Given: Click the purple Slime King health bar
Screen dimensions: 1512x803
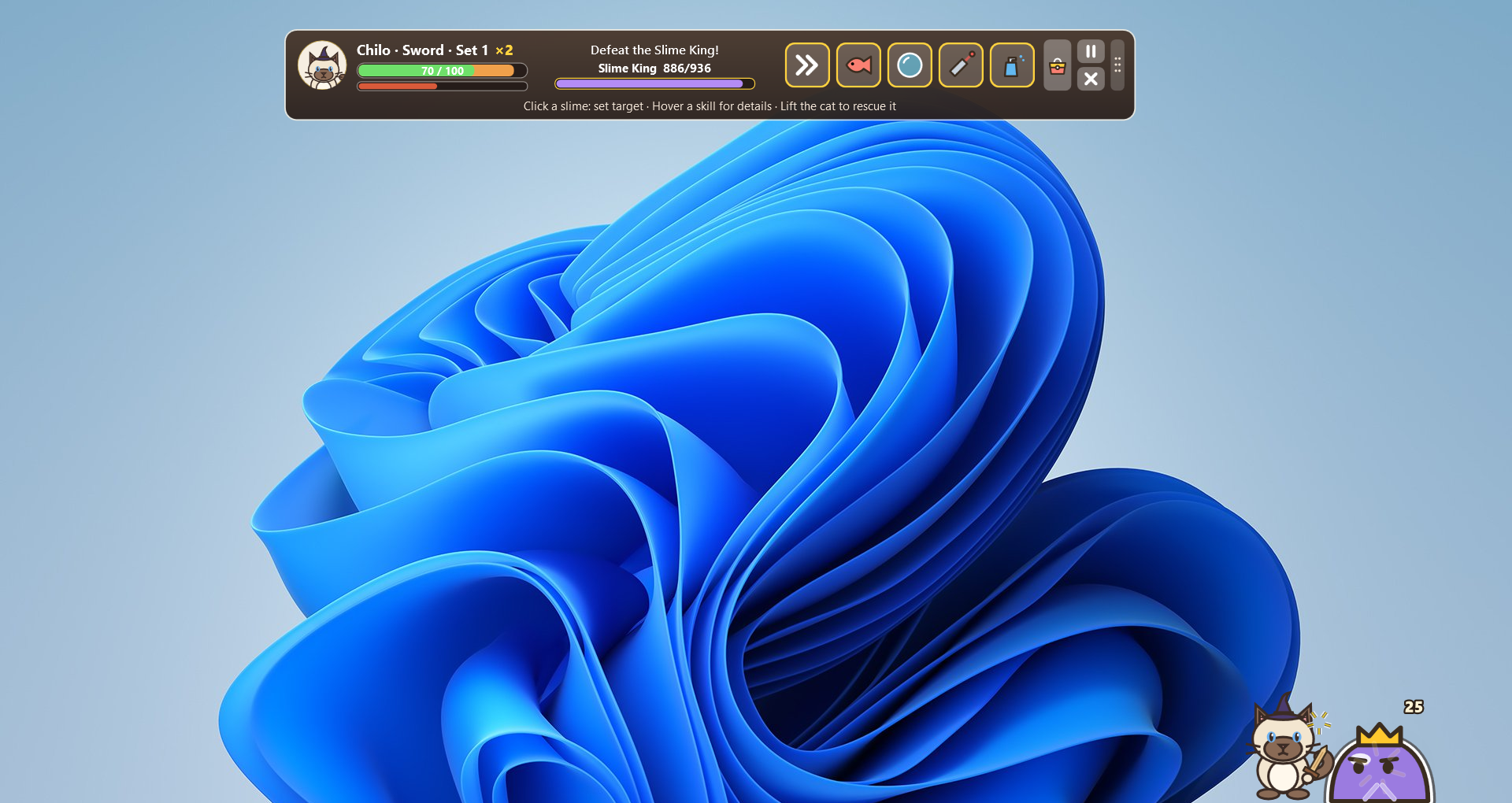Looking at the screenshot, I should coord(654,83).
